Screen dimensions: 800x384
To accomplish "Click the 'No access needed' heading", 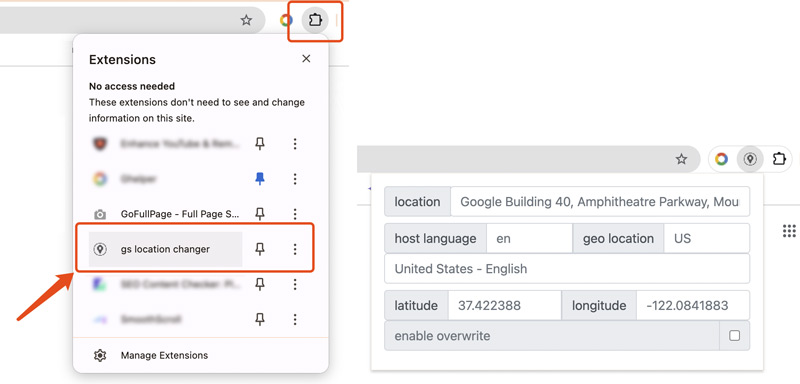I will pos(132,86).
